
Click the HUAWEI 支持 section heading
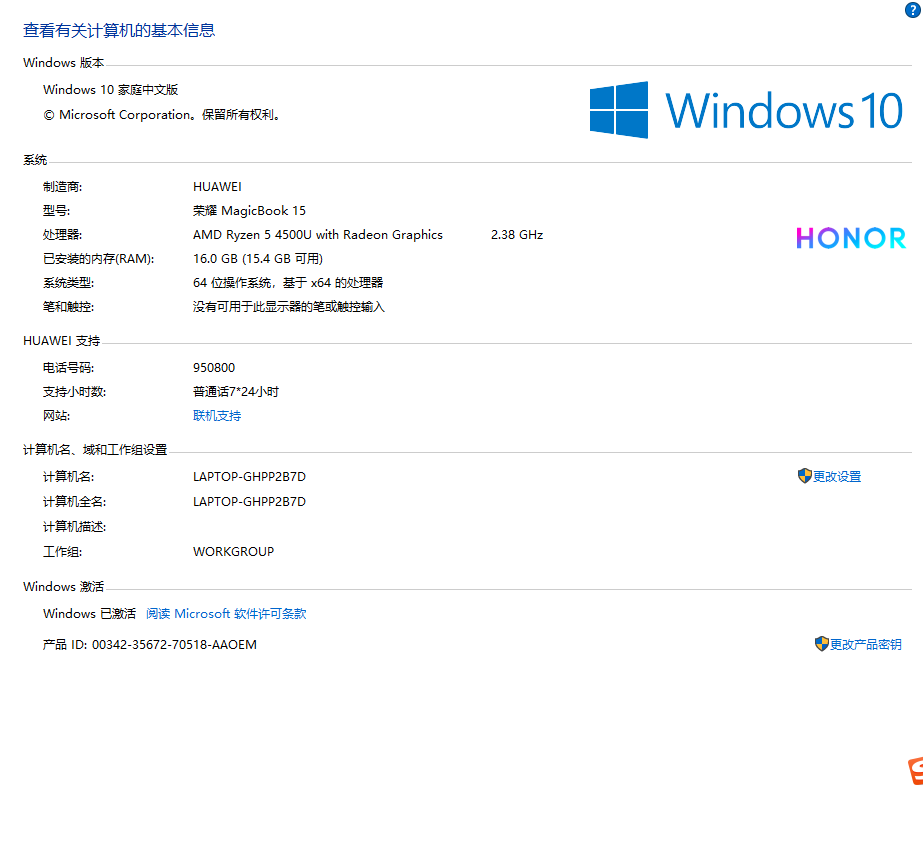coord(62,341)
